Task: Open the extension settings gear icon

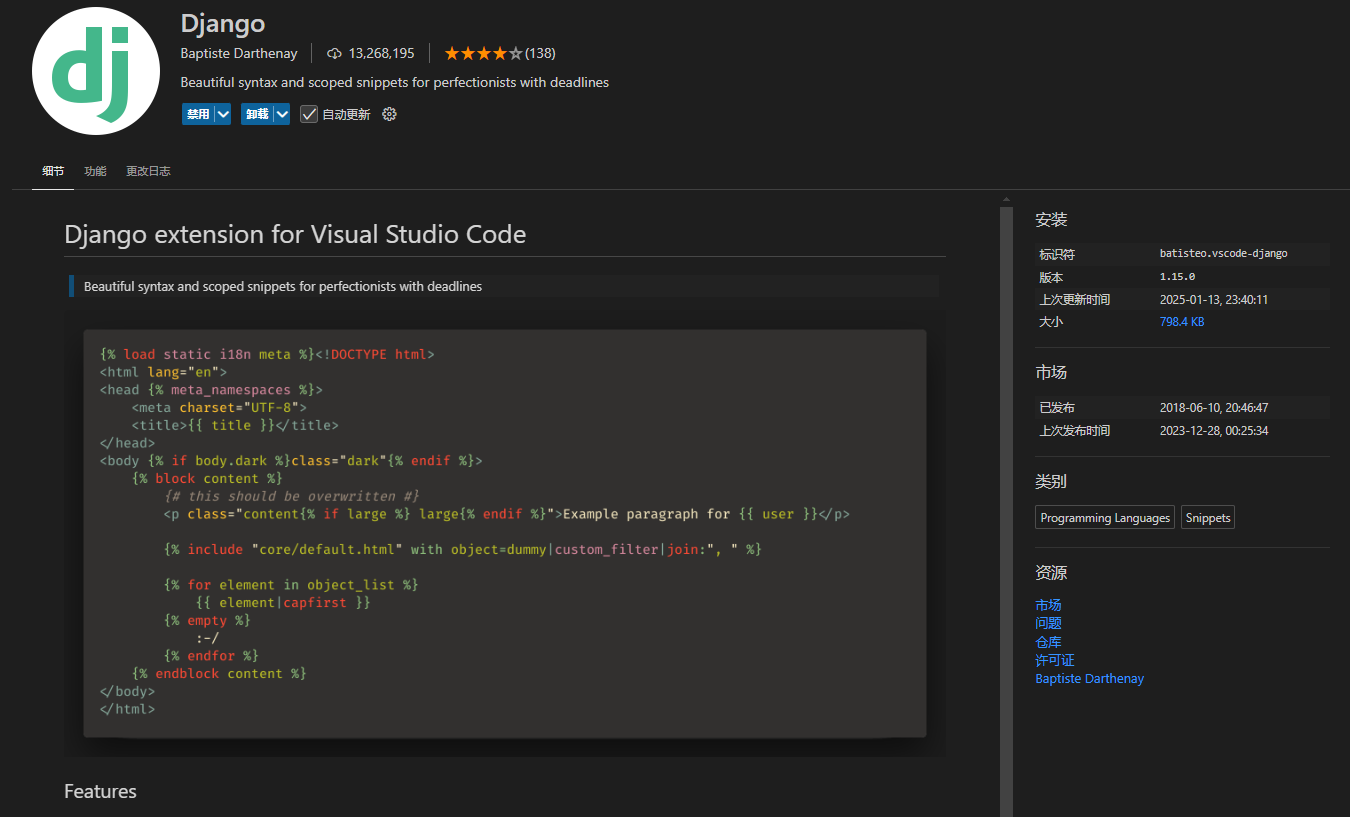Action: point(390,114)
